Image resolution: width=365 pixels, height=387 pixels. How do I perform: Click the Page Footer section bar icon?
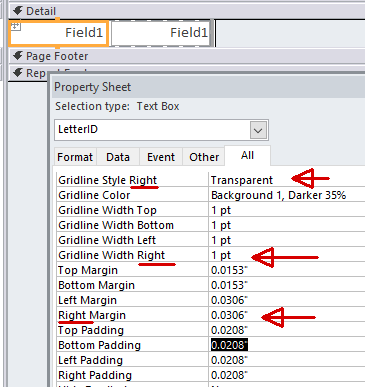pyautogui.click(x=18, y=56)
